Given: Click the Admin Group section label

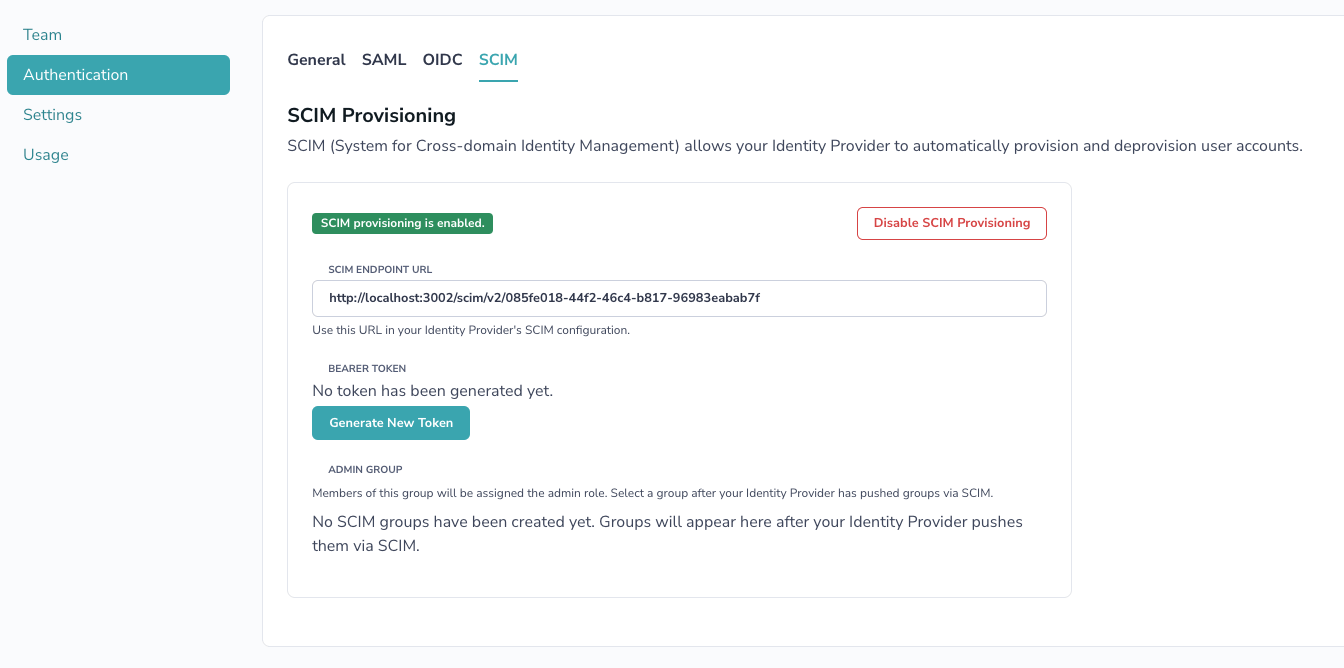Looking at the screenshot, I should (365, 469).
